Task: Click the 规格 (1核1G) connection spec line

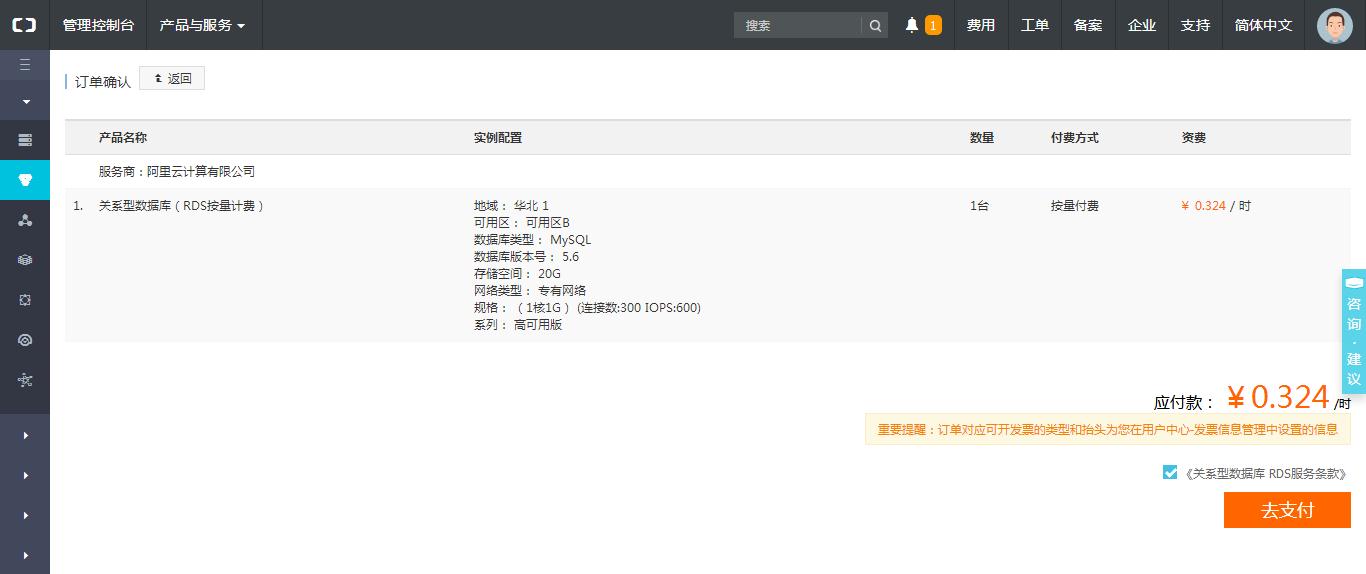Action: point(587,308)
